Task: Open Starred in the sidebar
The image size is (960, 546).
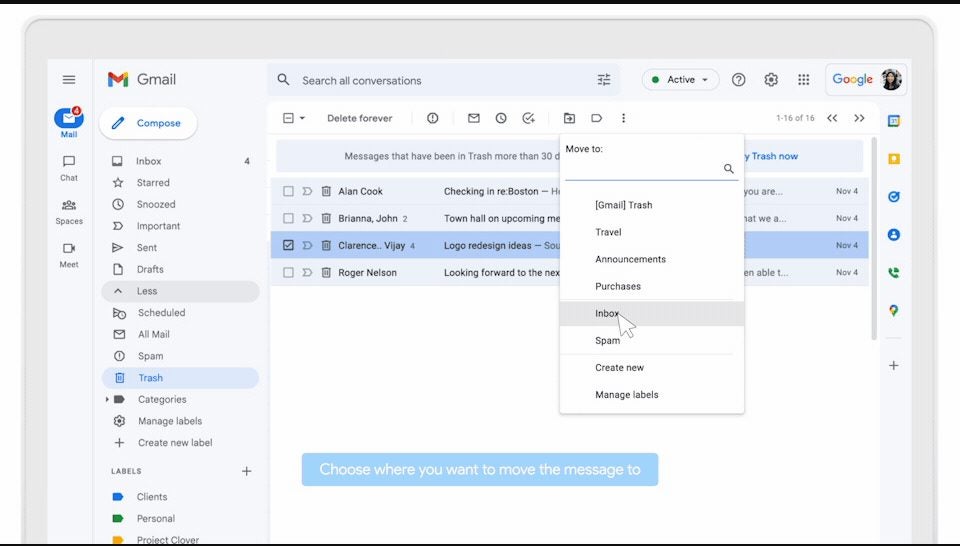Action: click(x=181, y=182)
